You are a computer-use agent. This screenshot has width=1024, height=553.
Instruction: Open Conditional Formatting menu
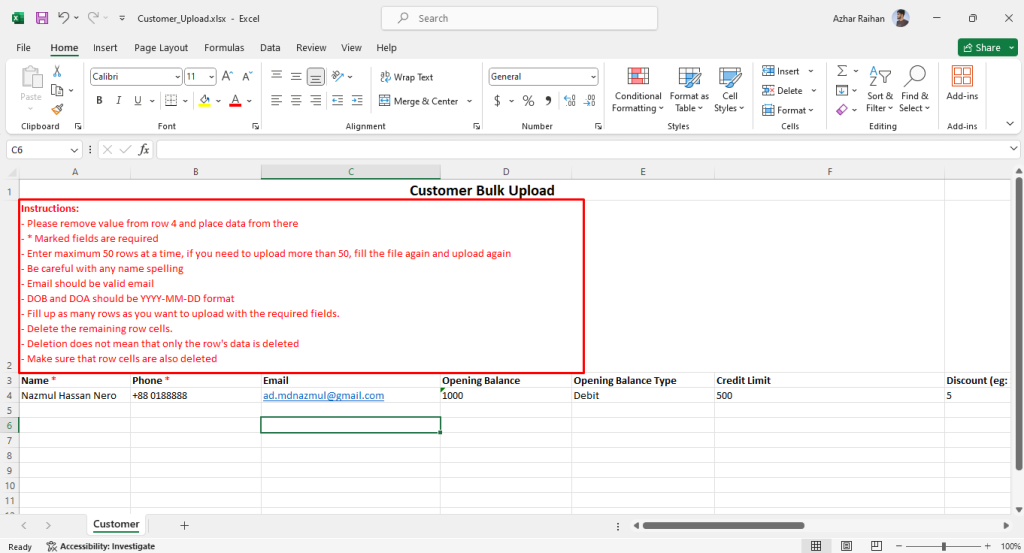pos(637,90)
